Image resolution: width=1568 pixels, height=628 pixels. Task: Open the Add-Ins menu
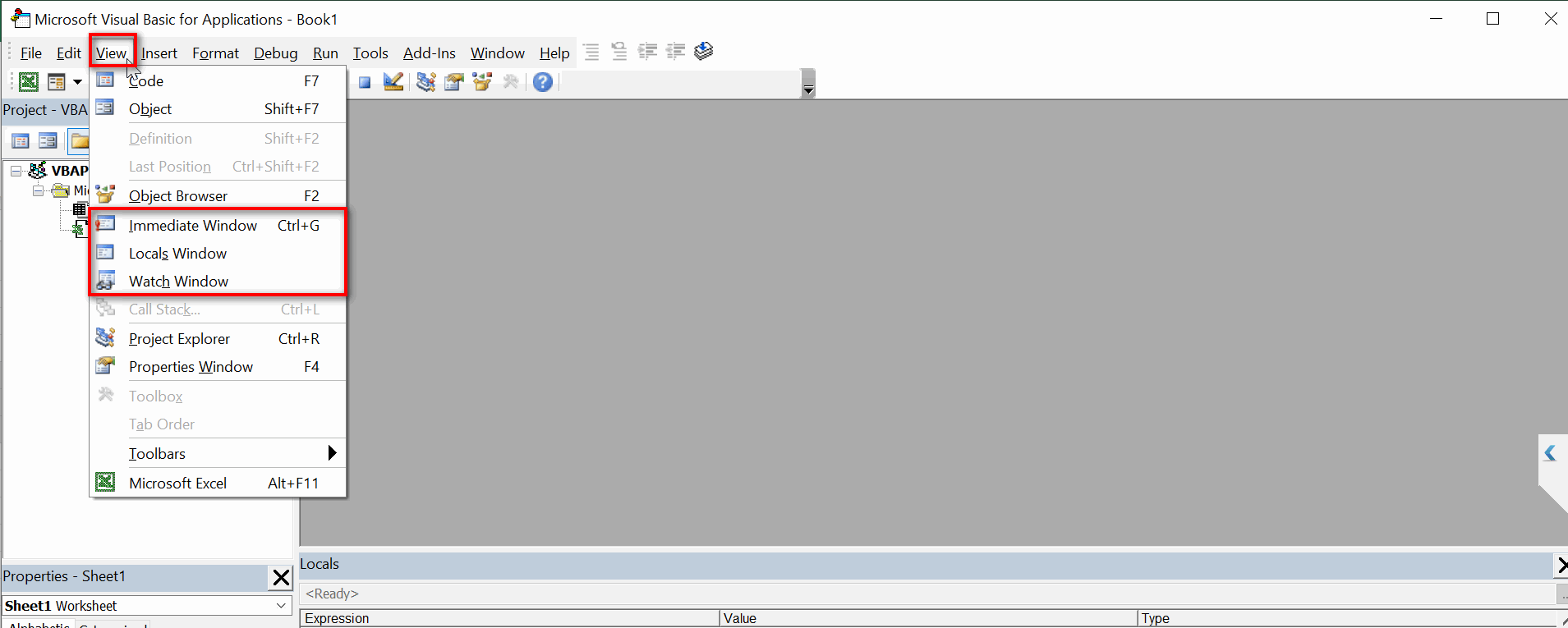429,53
